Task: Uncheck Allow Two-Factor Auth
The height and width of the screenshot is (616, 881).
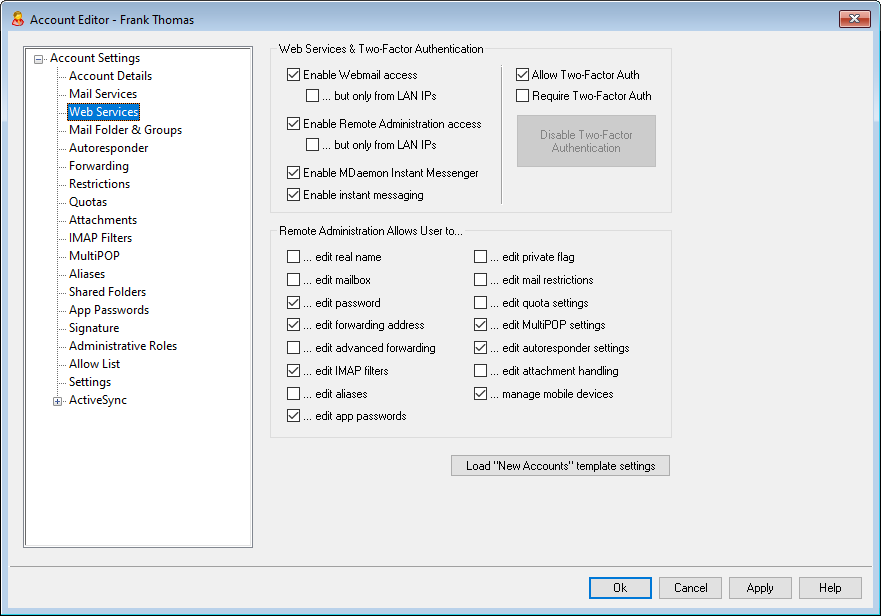Action: tap(523, 75)
